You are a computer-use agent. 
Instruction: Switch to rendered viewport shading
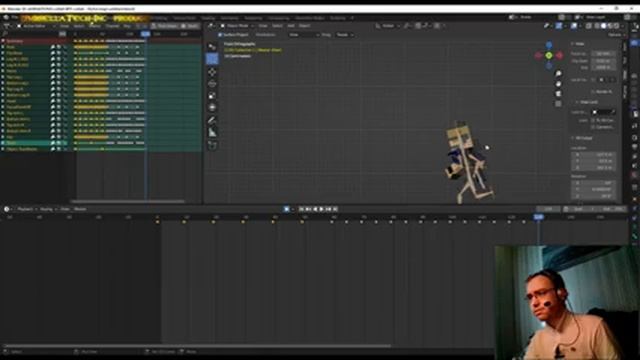click(617, 26)
